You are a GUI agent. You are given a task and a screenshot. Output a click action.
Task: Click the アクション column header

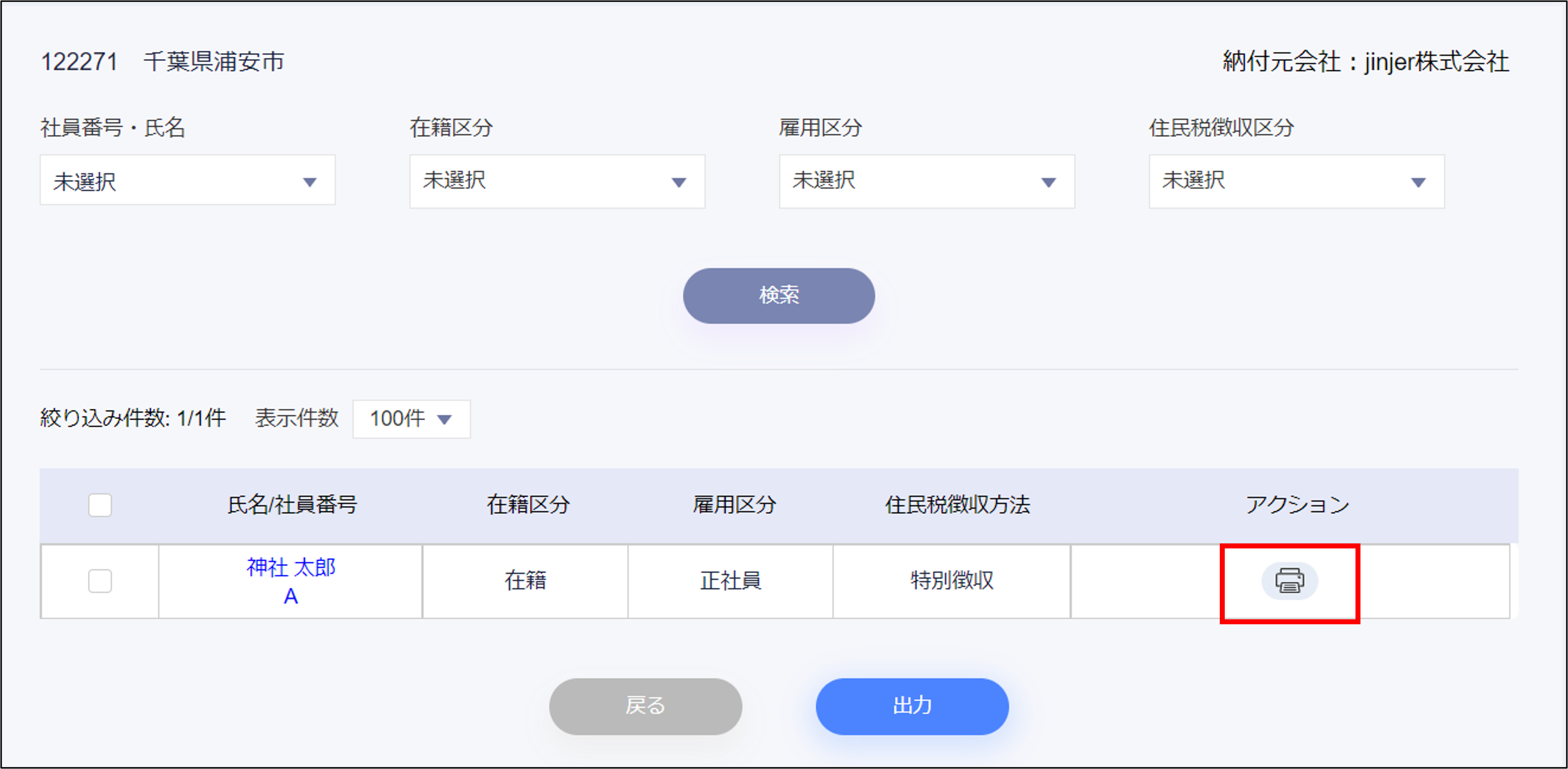click(1297, 505)
